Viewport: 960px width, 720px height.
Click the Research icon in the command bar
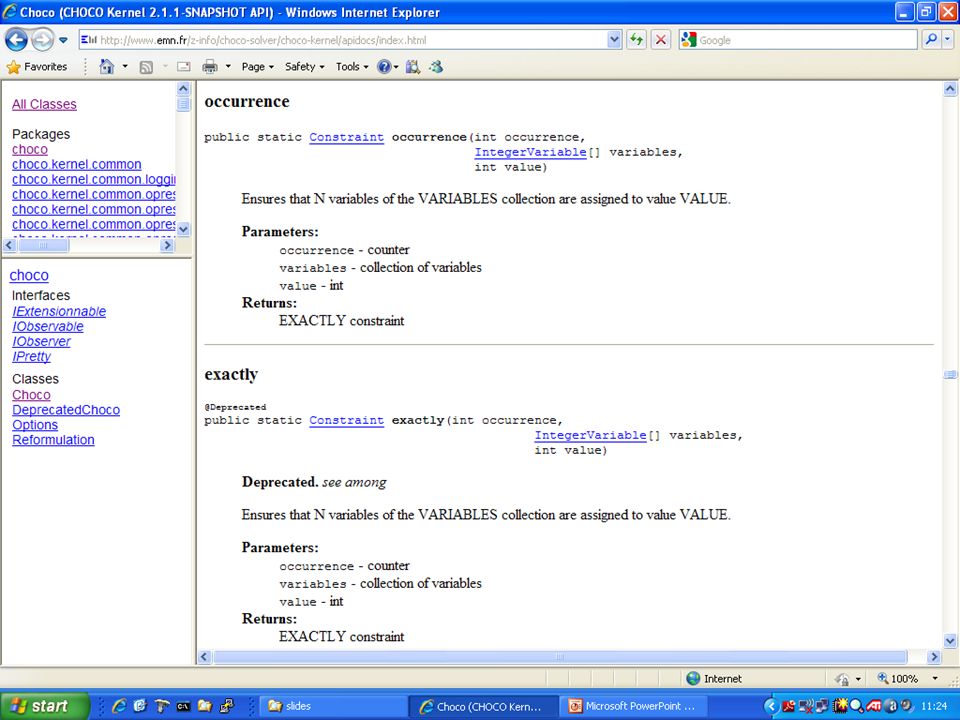point(413,67)
